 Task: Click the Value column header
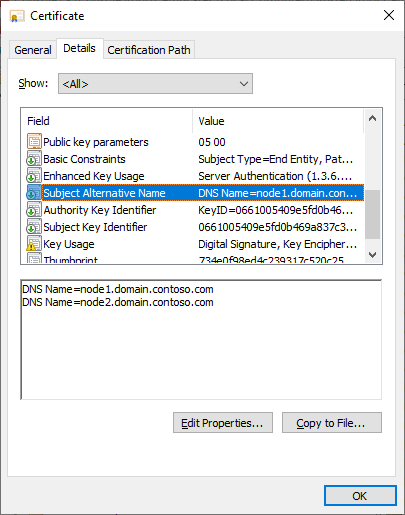(278, 121)
